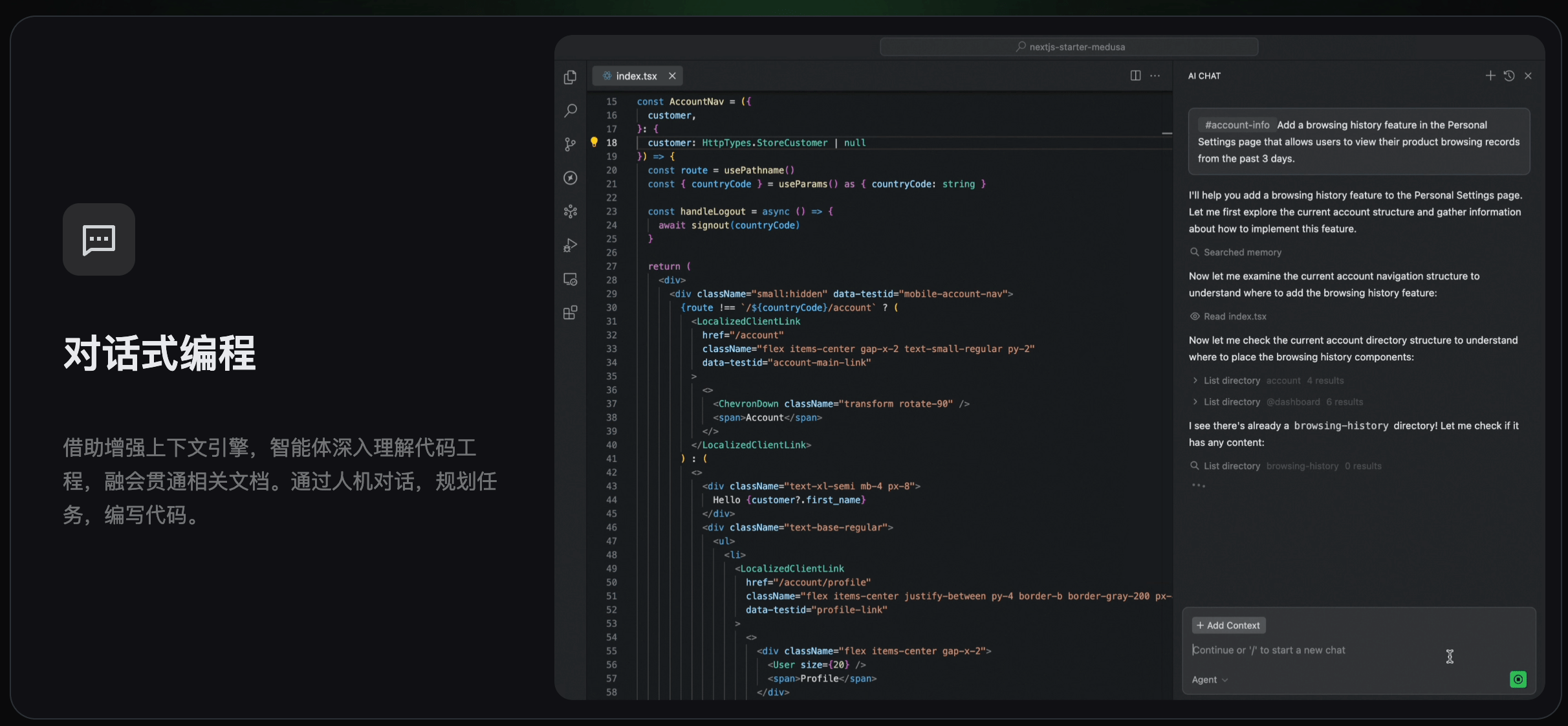This screenshot has height=726, width=1568.
Task: Open the Extensions blocks icon
Action: [x=570, y=313]
